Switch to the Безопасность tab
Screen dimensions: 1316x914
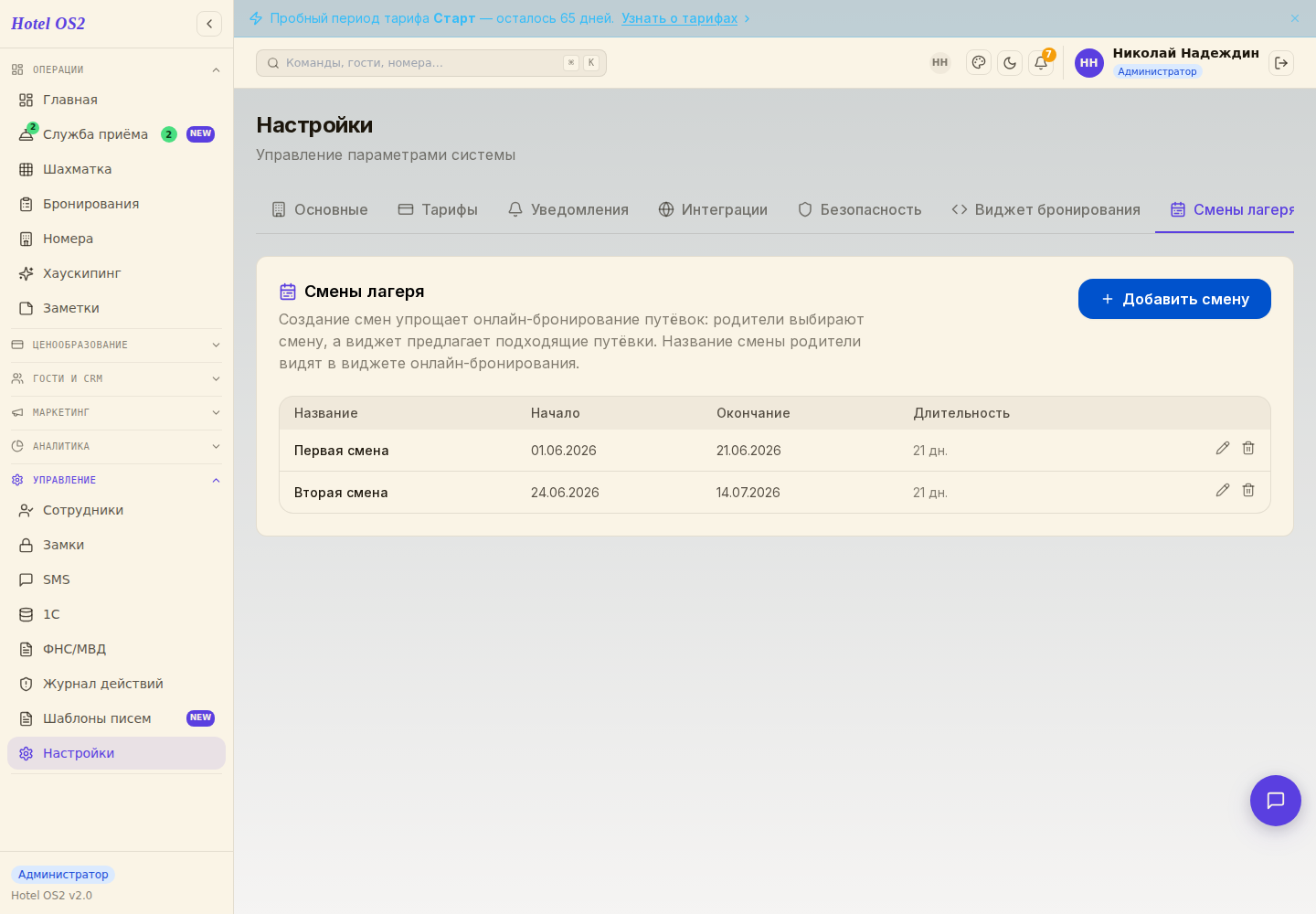click(859, 209)
